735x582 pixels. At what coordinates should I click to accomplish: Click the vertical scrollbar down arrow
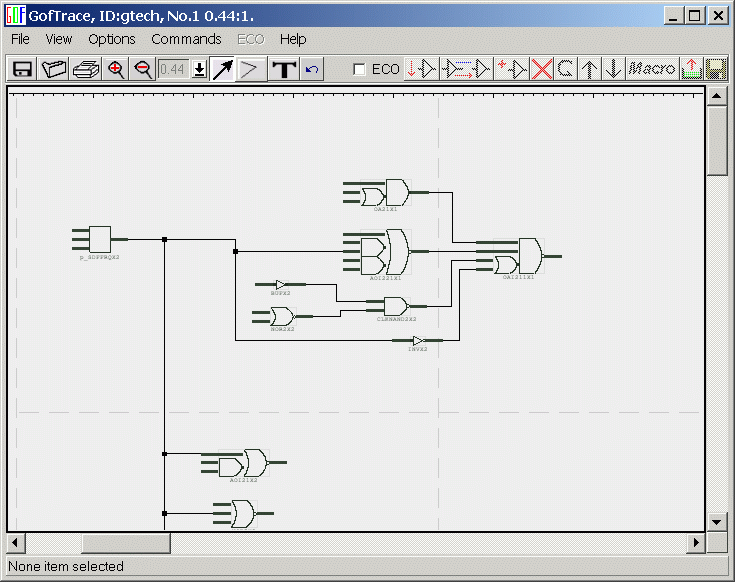(717, 521)
